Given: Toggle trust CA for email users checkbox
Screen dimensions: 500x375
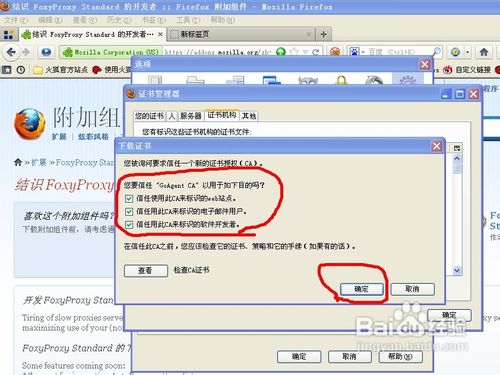Looking at the screenshot, I should [x=129, y=212].
